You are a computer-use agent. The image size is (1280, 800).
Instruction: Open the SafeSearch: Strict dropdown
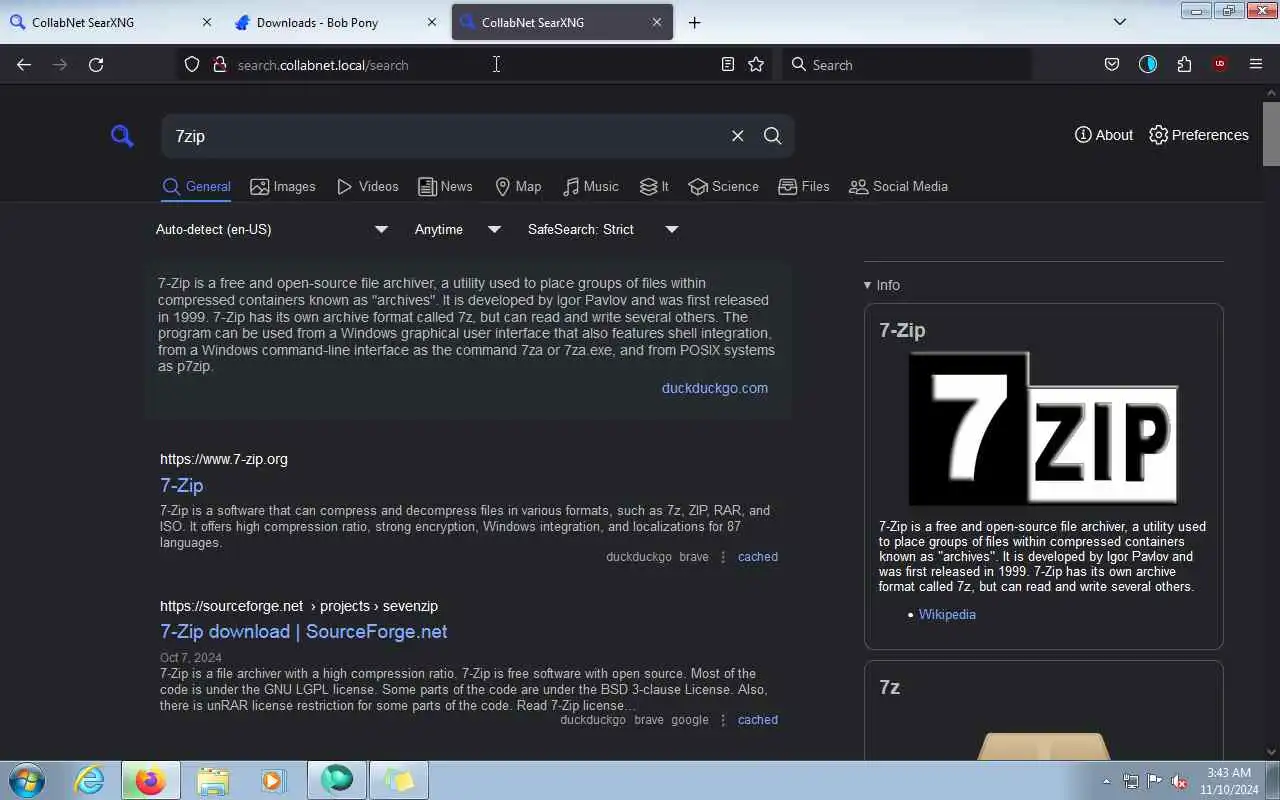pyautogui.click(x=604, y=229)
